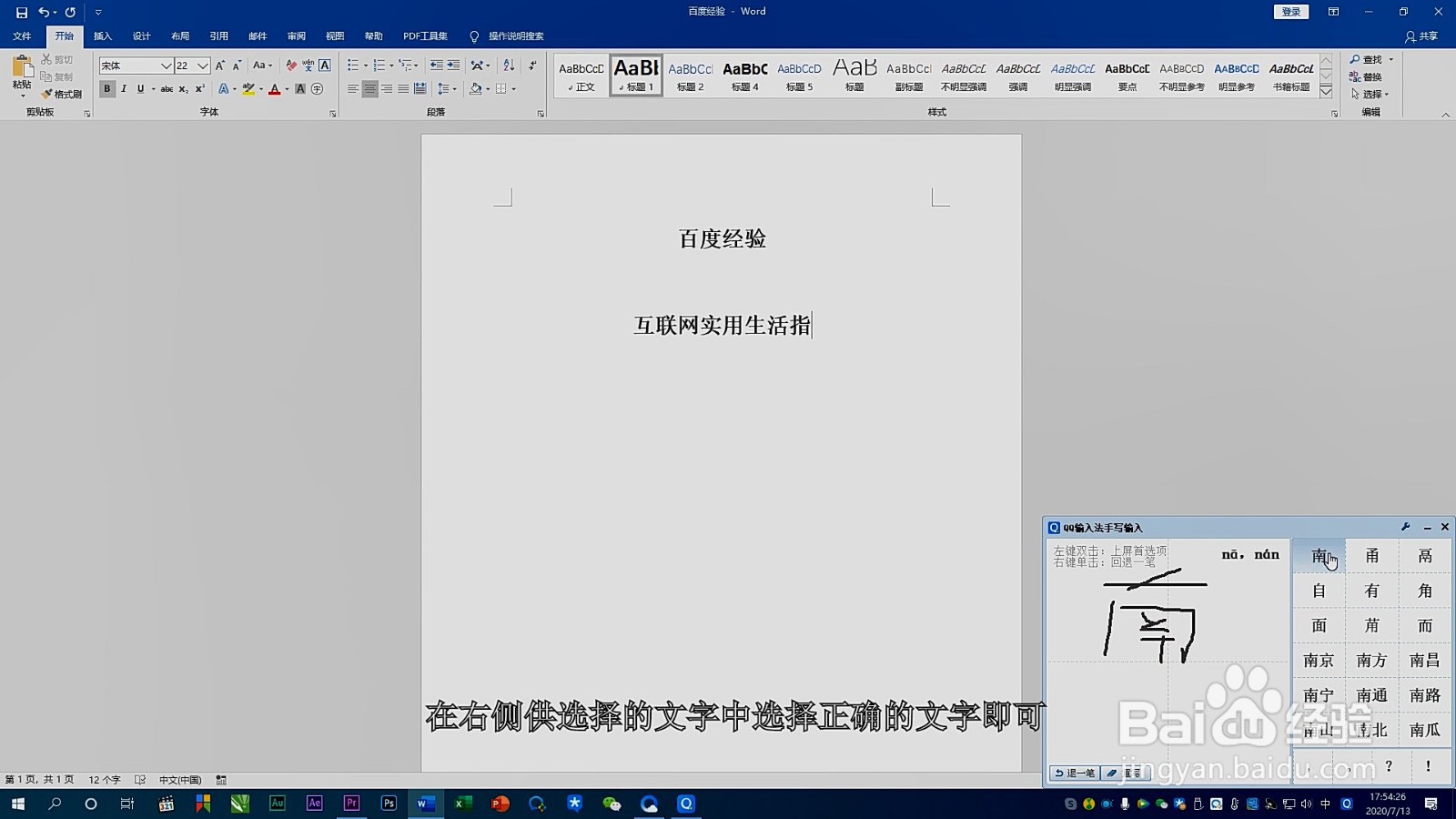This screenshot has width=1456, height=819.
Task: Open the Change Case (Aa) dropdown
Action: tap(262, 66)
